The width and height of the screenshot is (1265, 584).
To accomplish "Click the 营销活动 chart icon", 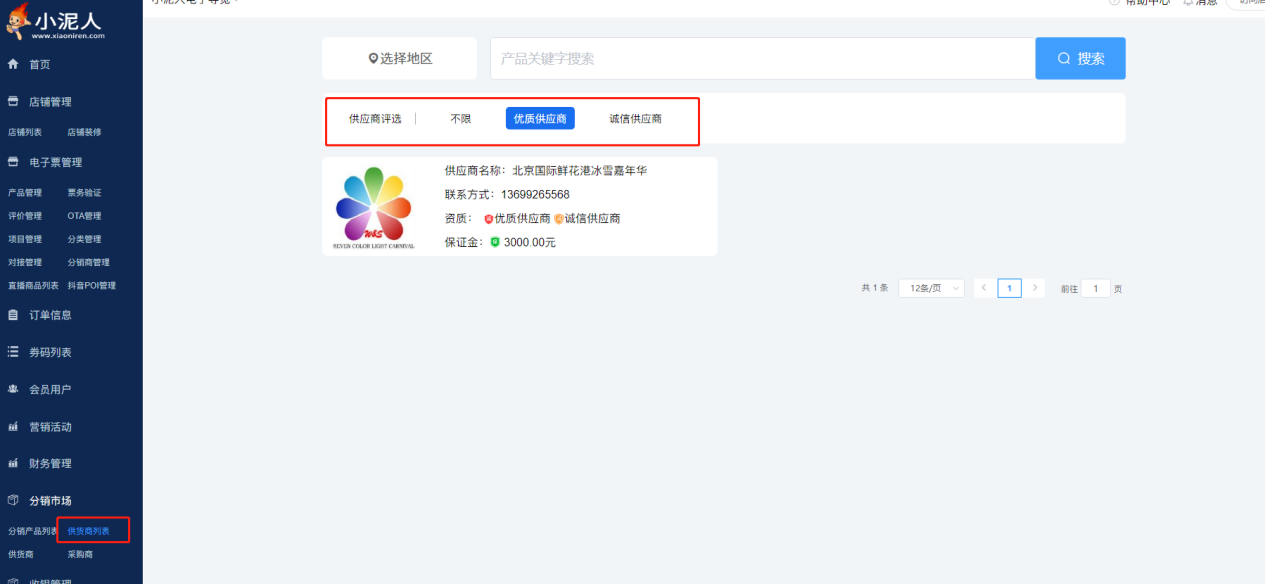I will point(13,427).
